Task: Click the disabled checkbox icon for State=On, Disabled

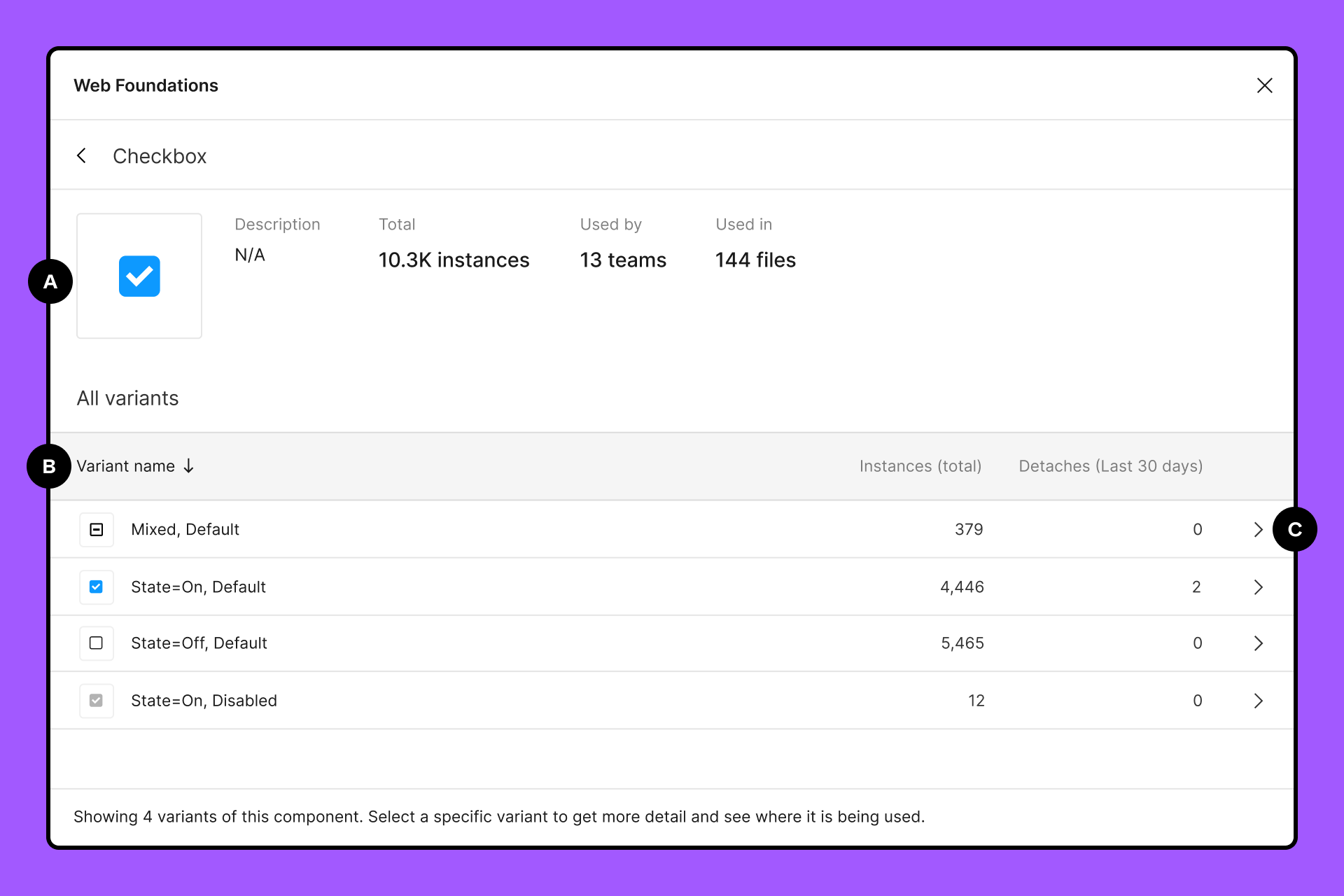Action: tap(96, 700)
